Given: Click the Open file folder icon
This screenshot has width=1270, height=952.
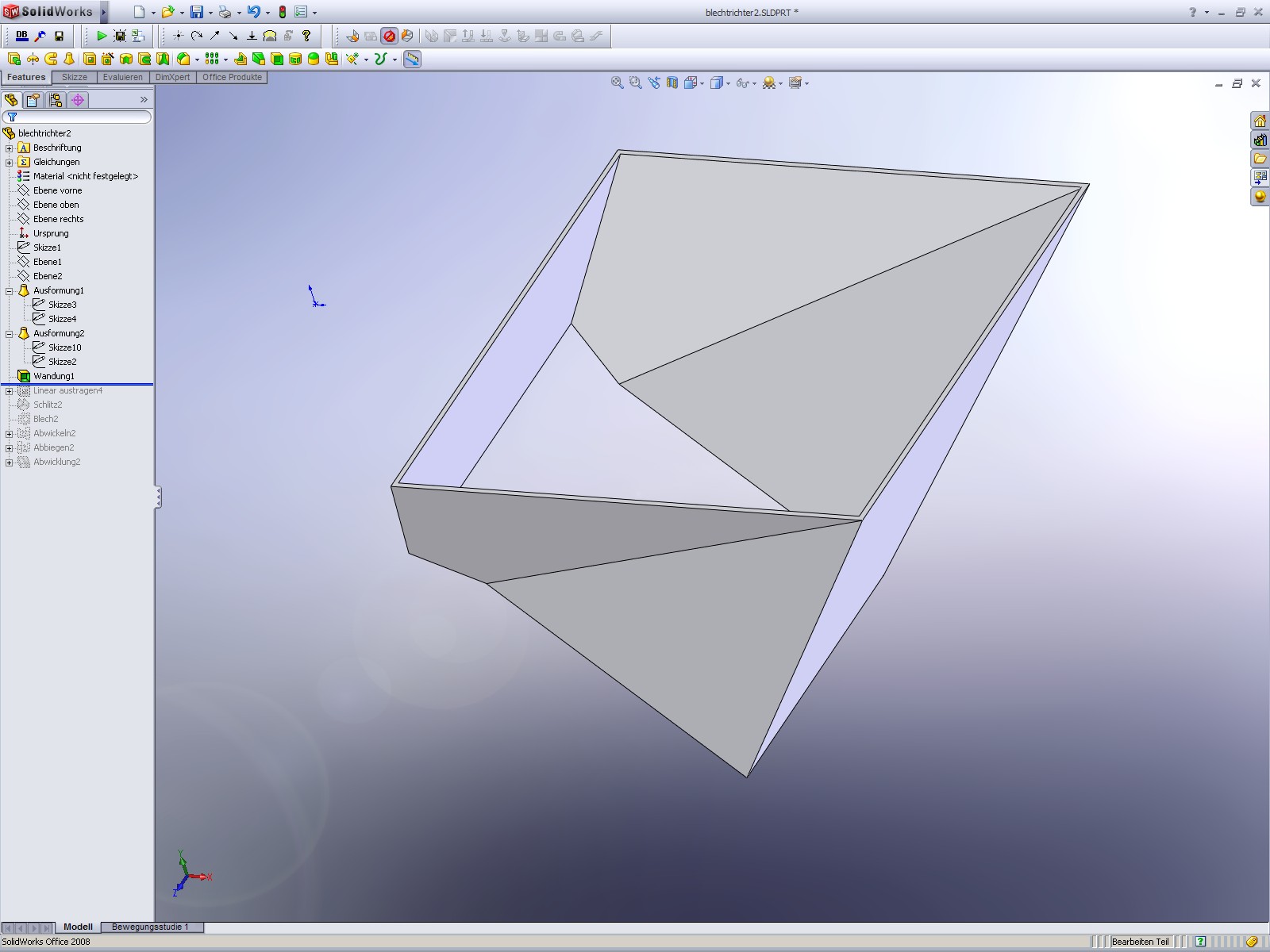Looking at the screenshot, I should [x=167, y=12].
